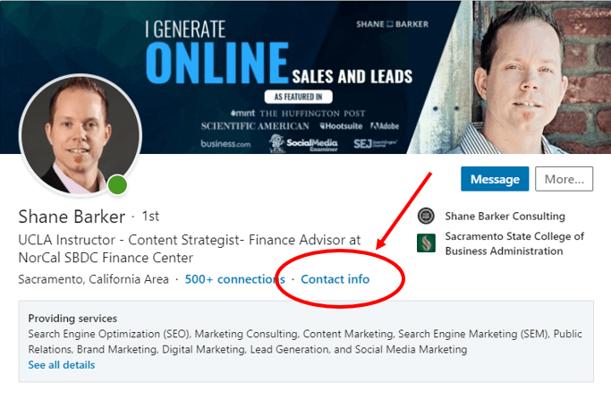The image size is (611, 400).
Task: Click the business.com logo in banner
Action: 223,144
